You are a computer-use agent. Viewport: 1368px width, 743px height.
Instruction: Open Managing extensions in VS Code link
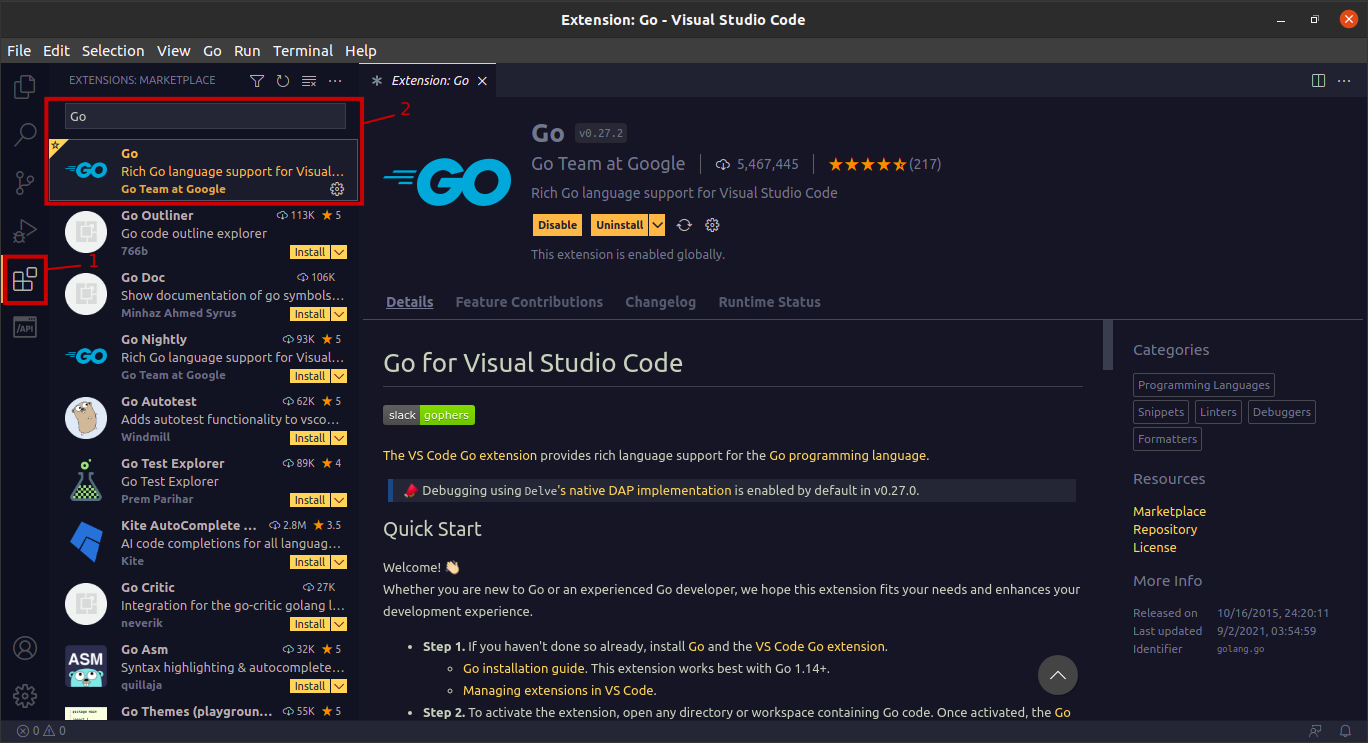pyautogui.click(x=559, y=690)
